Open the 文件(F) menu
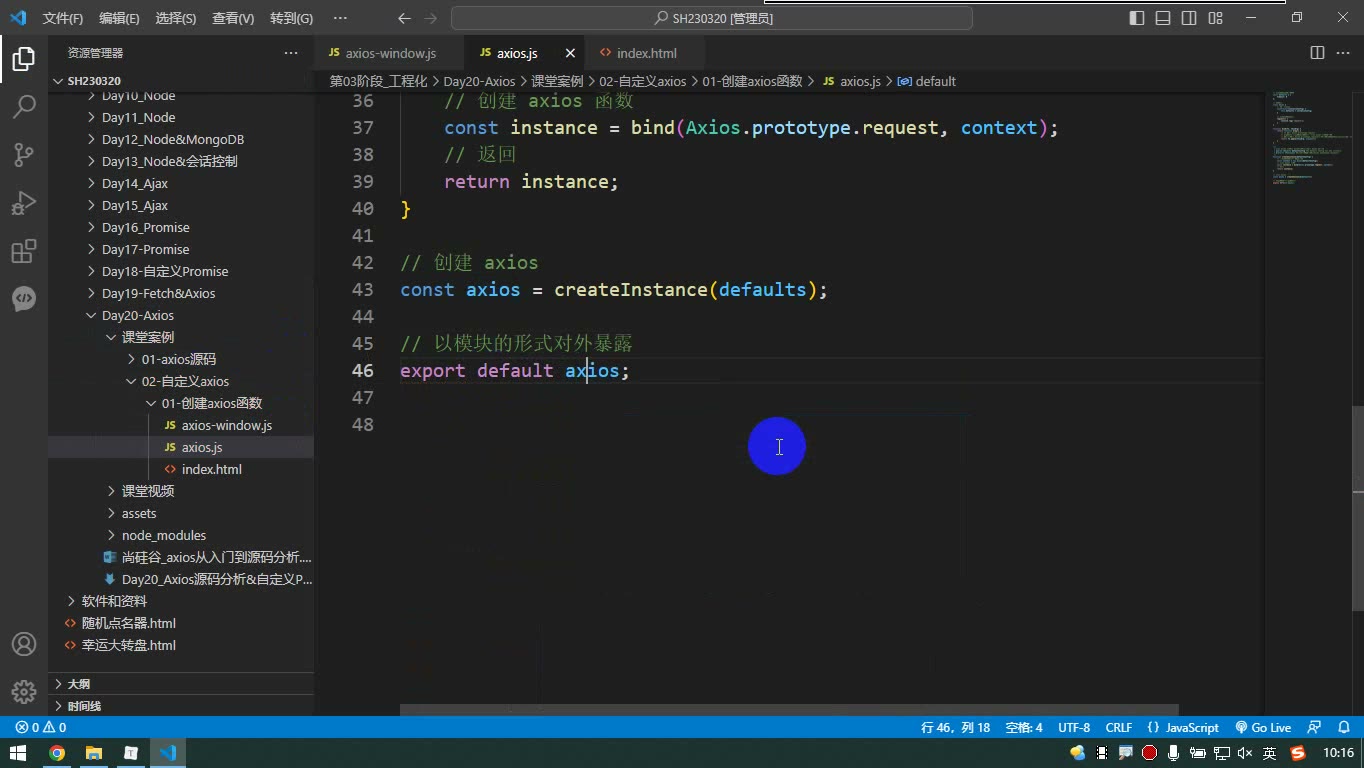The height and width of the screenshot is (768, 1364). coord(63,18)
